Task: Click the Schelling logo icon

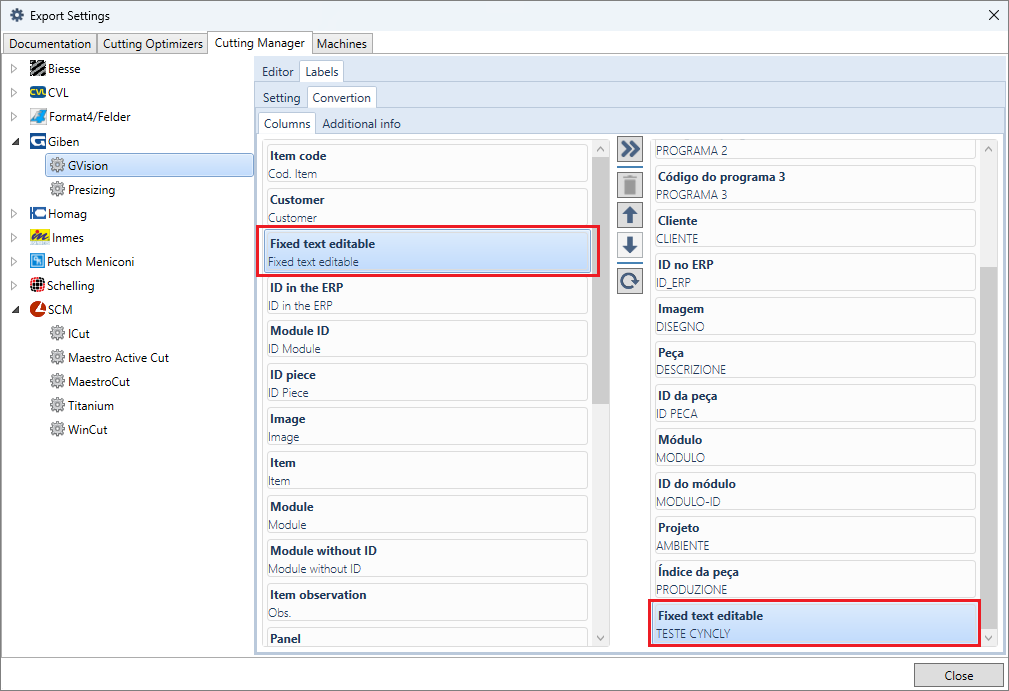Action: pyautogui.click(x=37, y=285)
